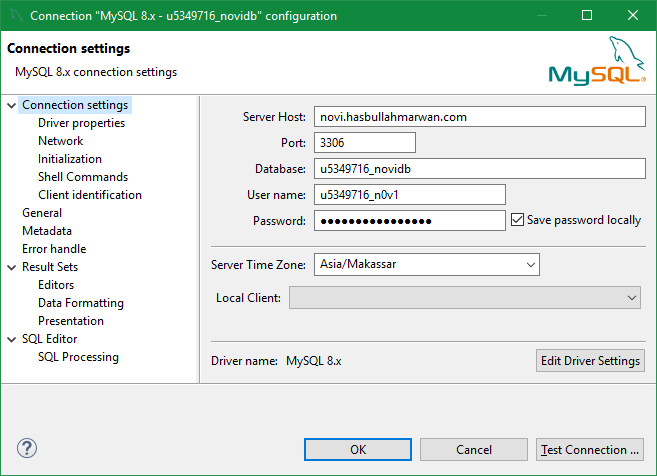
Task: Click the DBeaver icon in the title bar
Action: tap(16, 16)
